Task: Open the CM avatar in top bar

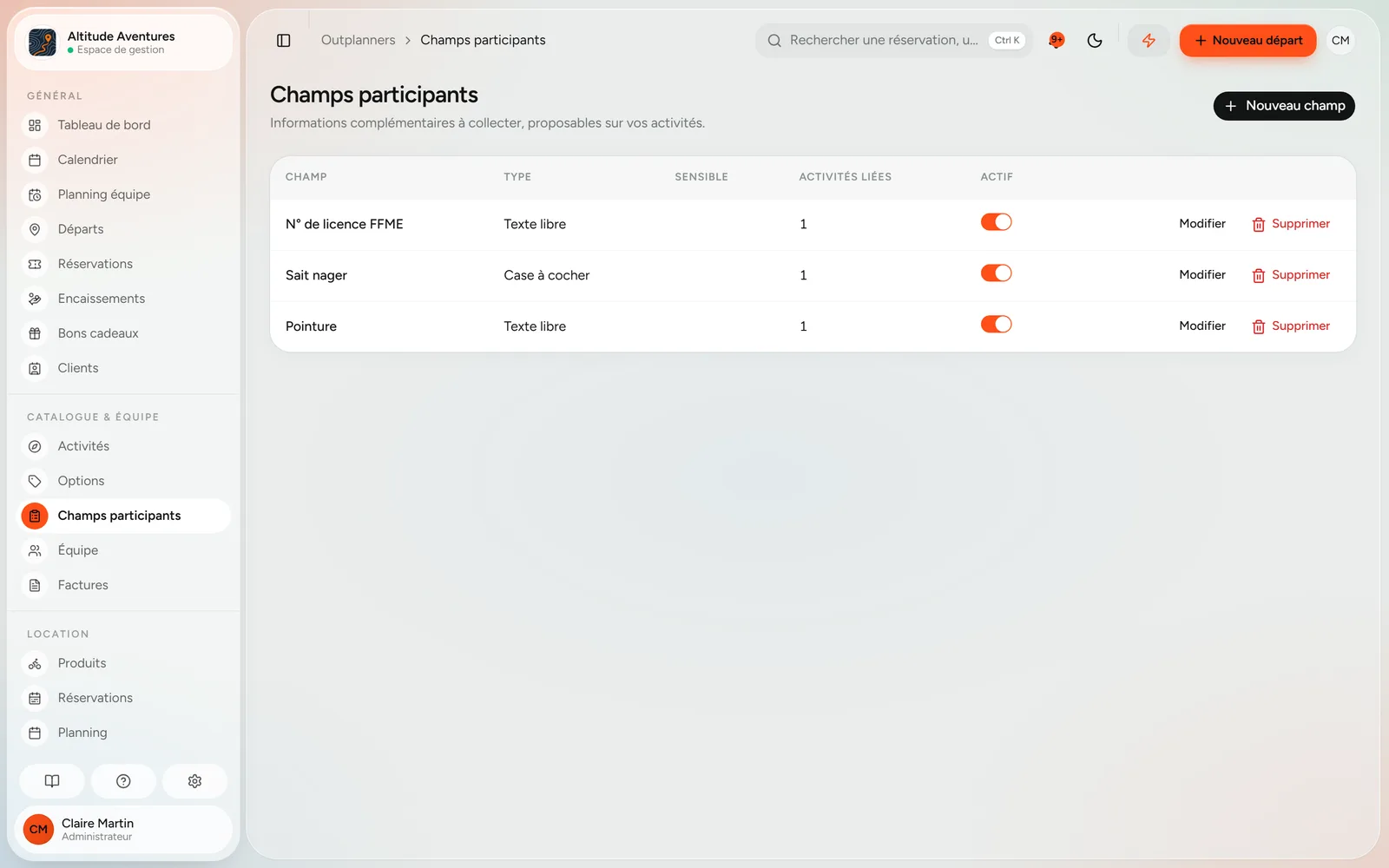Action: (x=1340, y=41)
